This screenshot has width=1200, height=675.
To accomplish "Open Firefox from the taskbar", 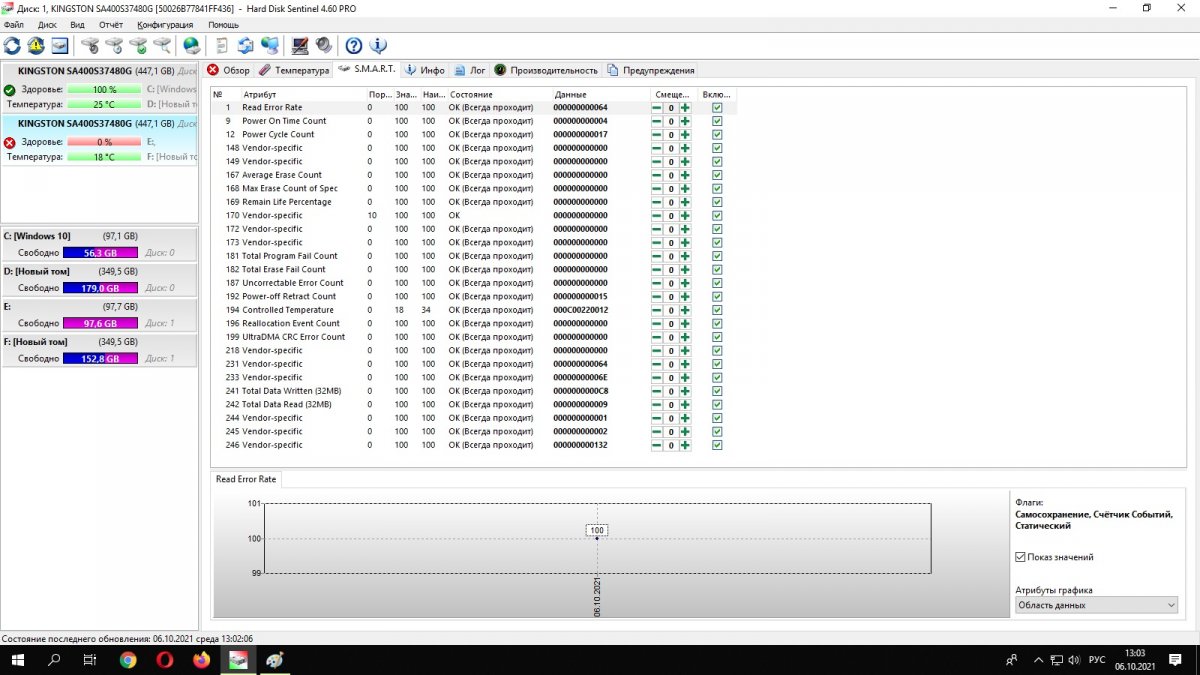I will coord(202,660).
